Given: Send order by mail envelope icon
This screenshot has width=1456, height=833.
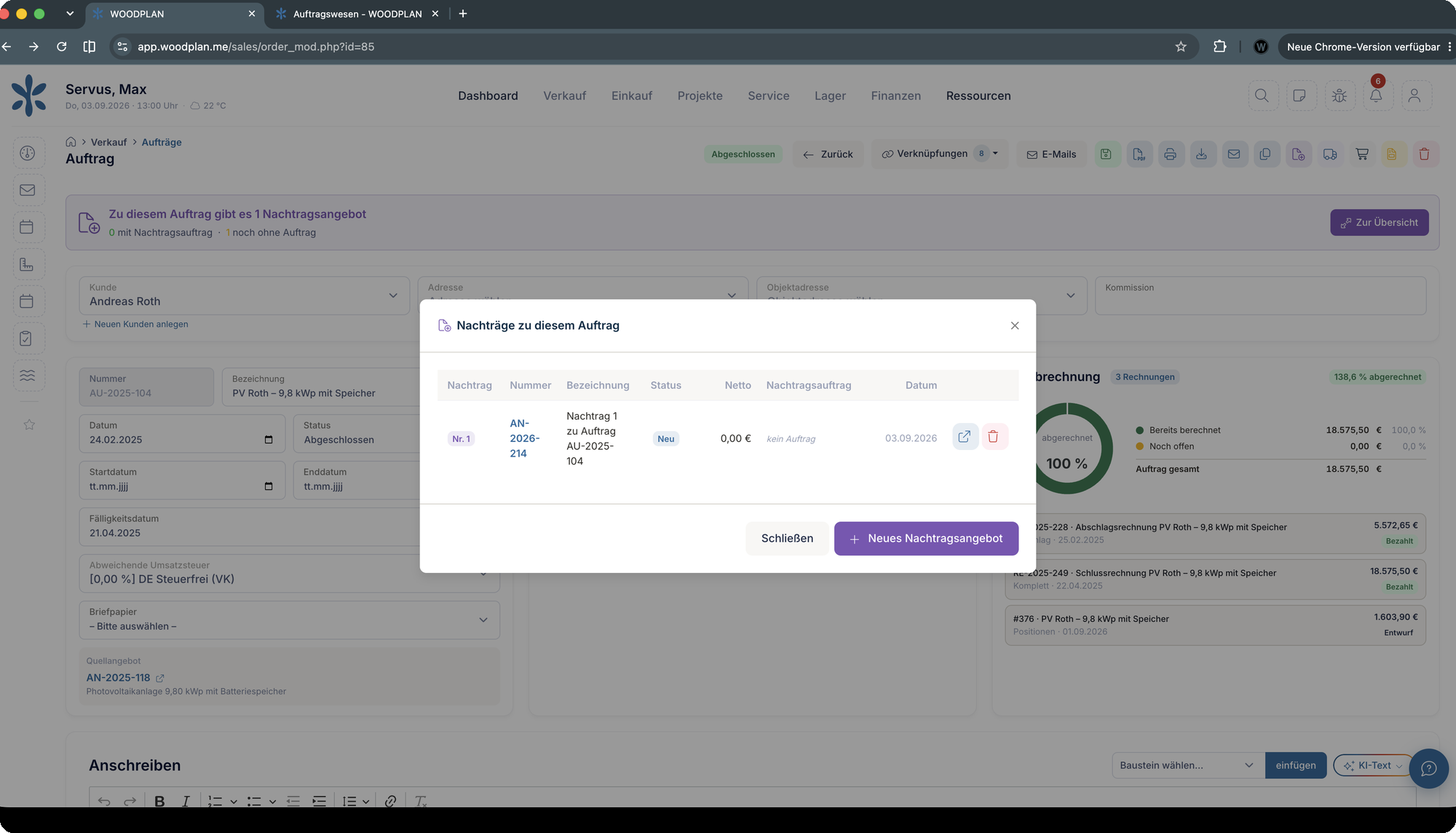Looking at the screenshot, I should click(1234, 154).
